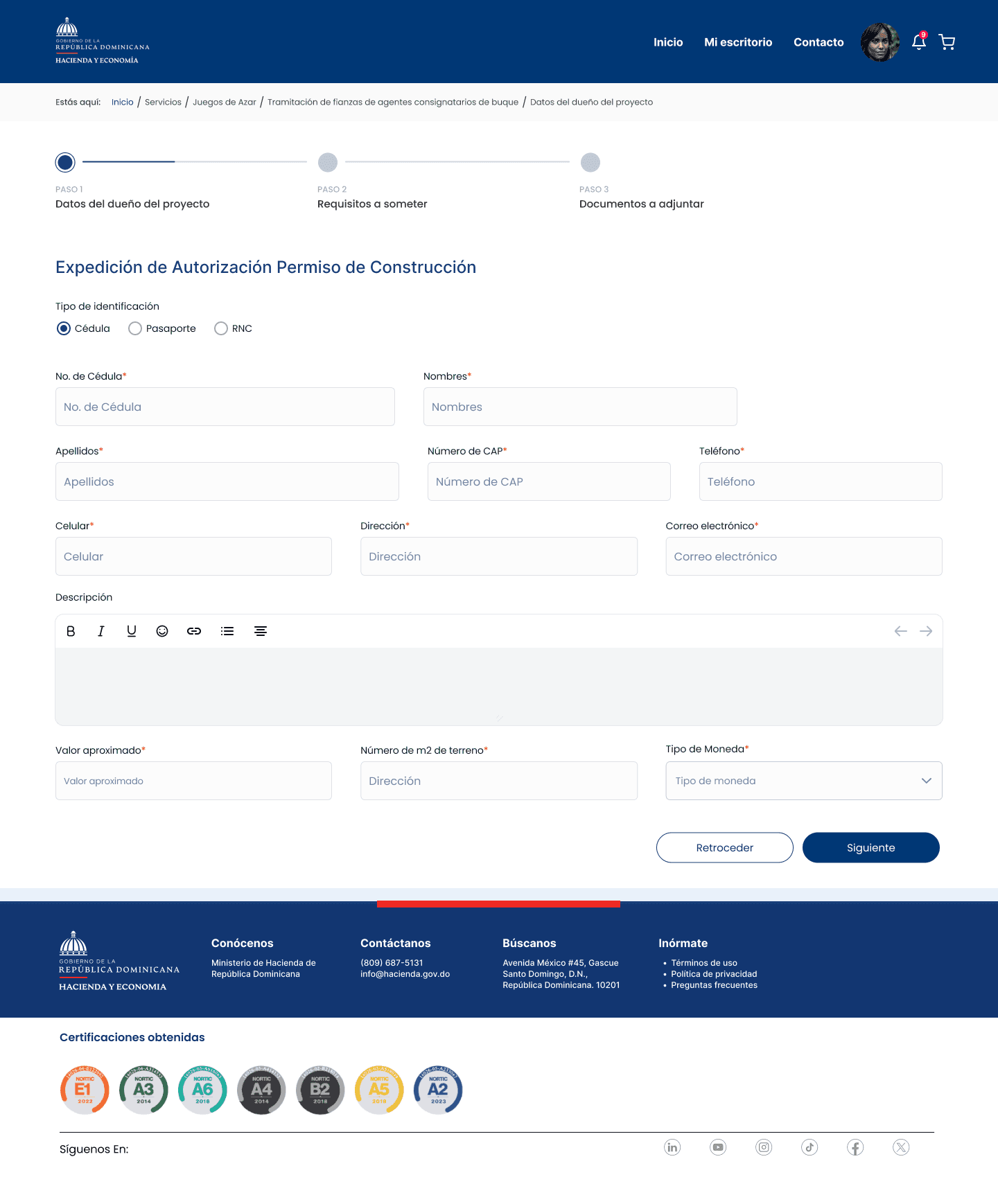Image resolution: width=998 pixels, height=1204 pixels.
Task: Click the NORTIC A6 2016 certification badge
Action: pyautogui.click(x=202, y=1090)
